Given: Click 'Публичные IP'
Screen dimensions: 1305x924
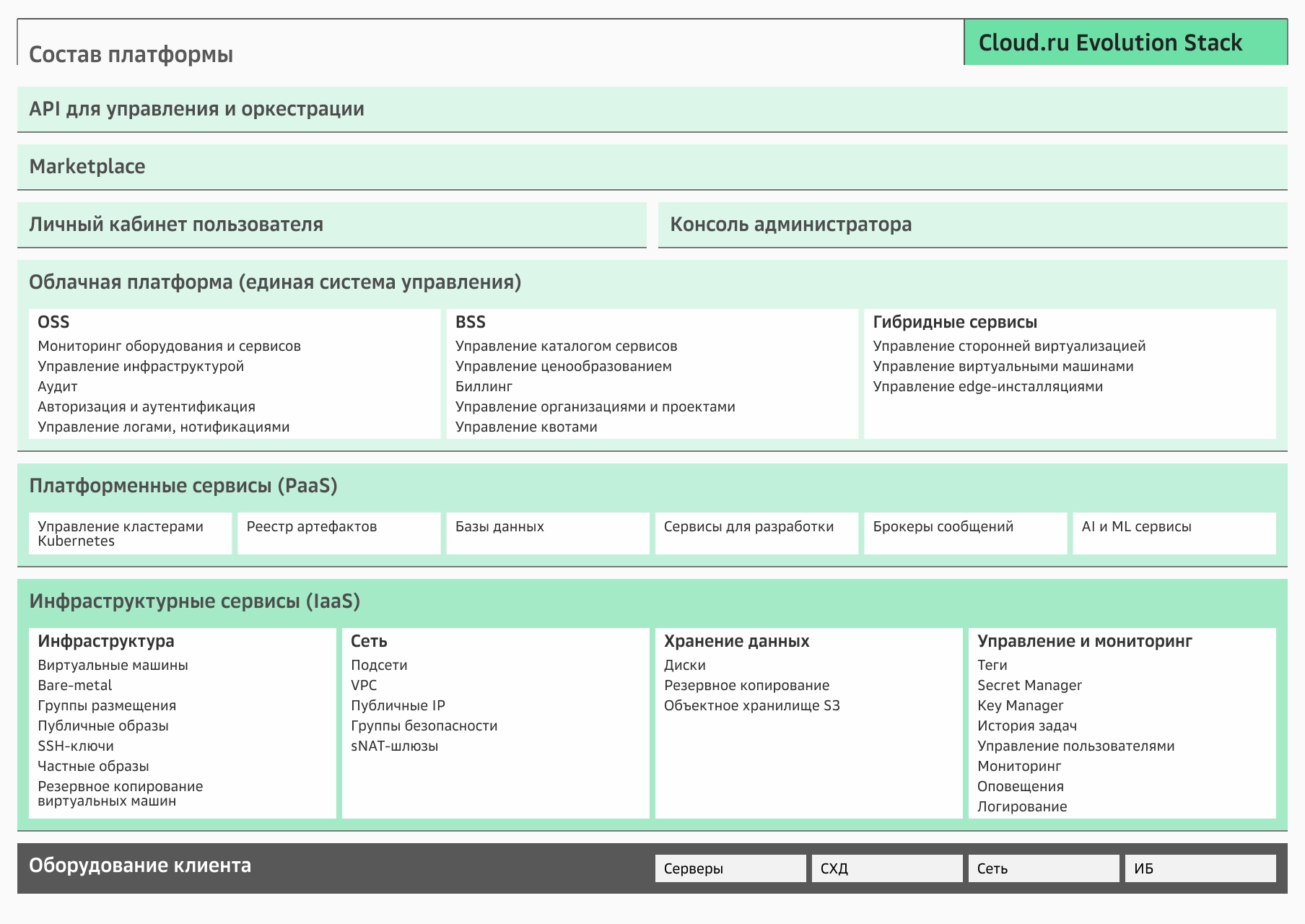Looking at the screenshot, I should coord(398,706).
